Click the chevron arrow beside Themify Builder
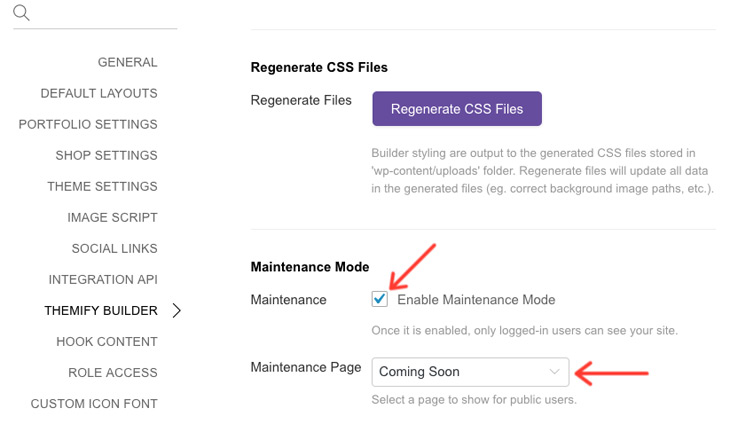 point(176,310)
